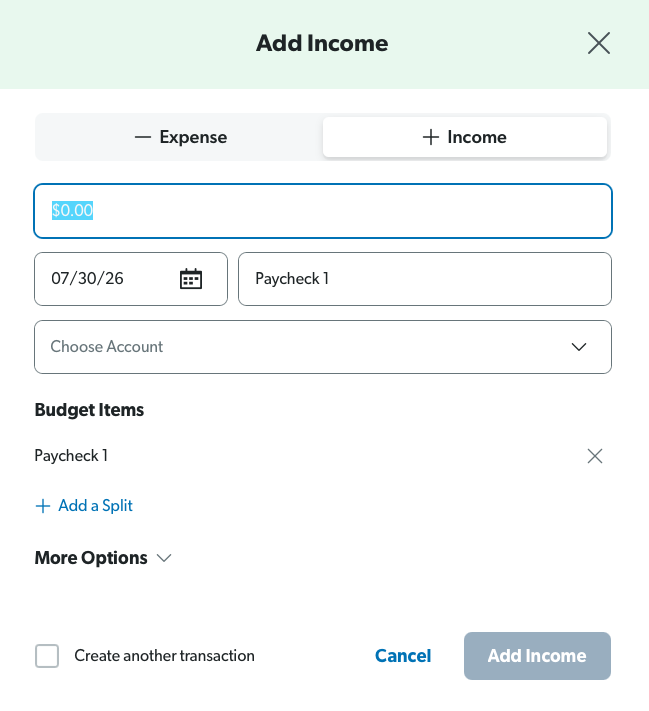Close the Add Income dialog

[x=599, y=44]
